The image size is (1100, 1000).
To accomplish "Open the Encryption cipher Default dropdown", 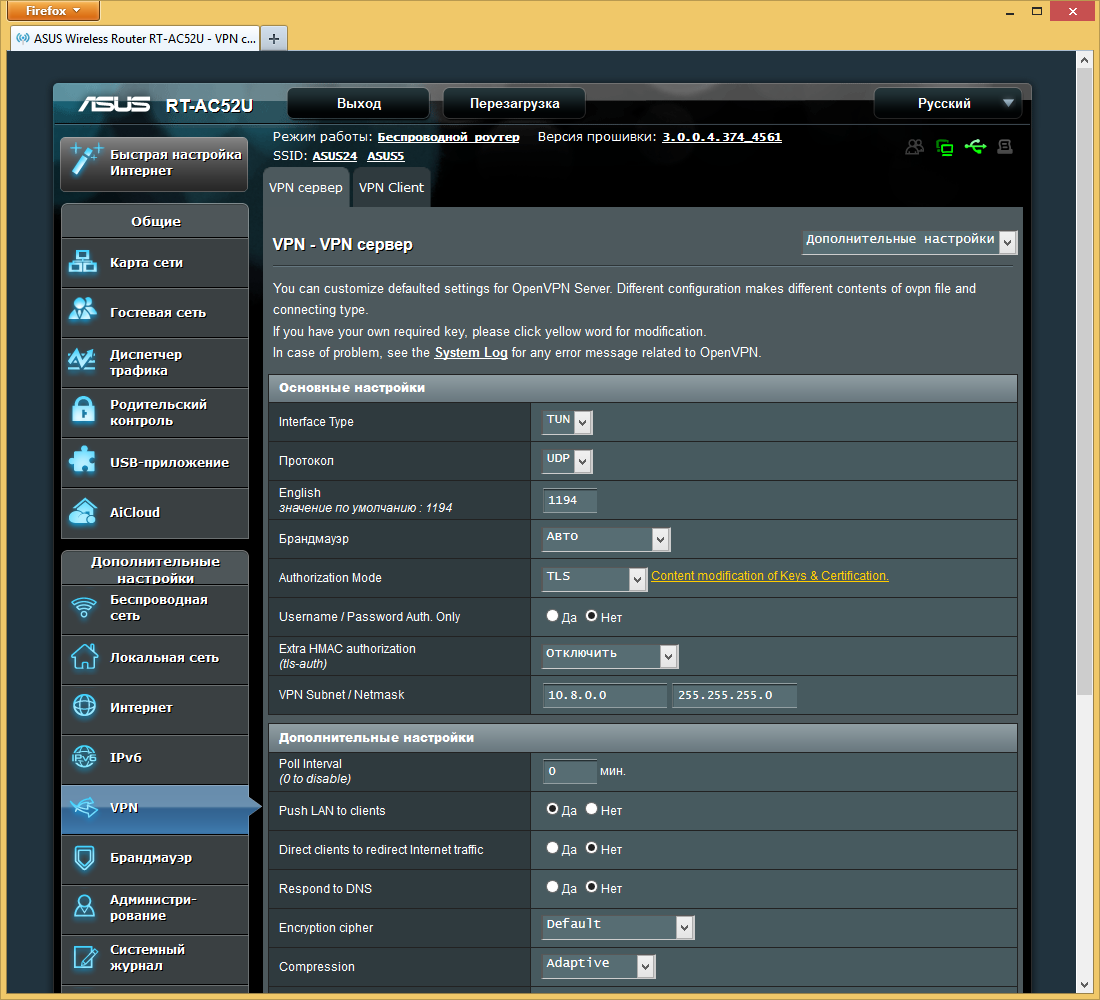I will (618, 926).
